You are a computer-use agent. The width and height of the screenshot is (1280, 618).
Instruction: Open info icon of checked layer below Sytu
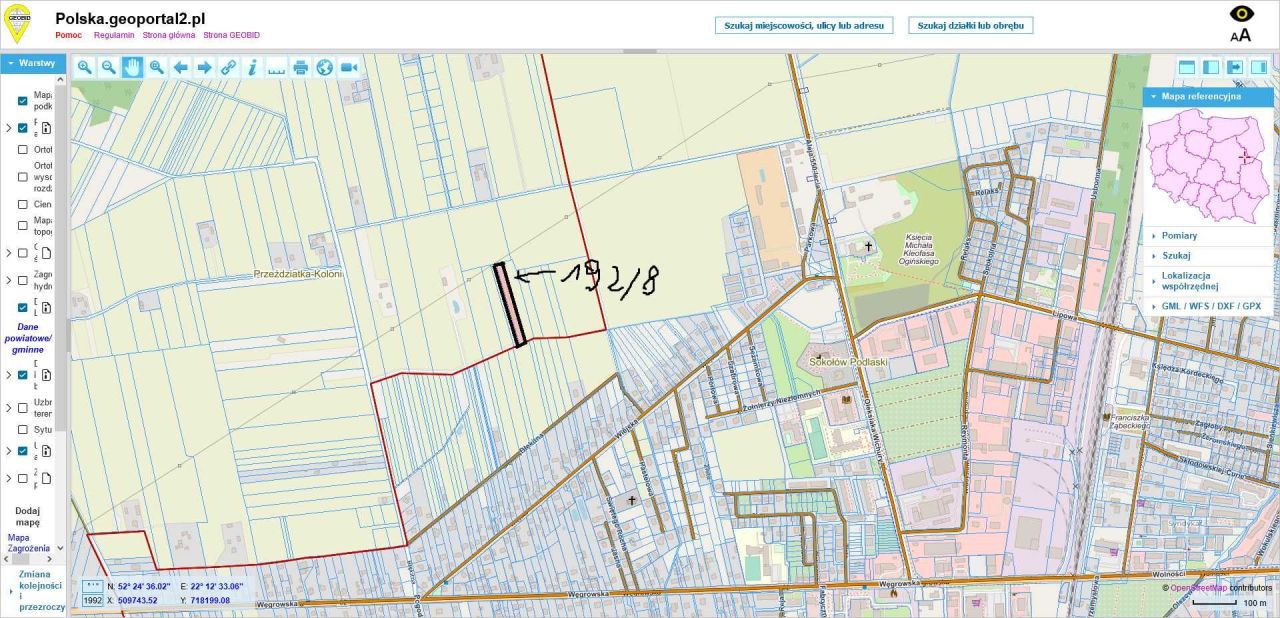point(46,451)
